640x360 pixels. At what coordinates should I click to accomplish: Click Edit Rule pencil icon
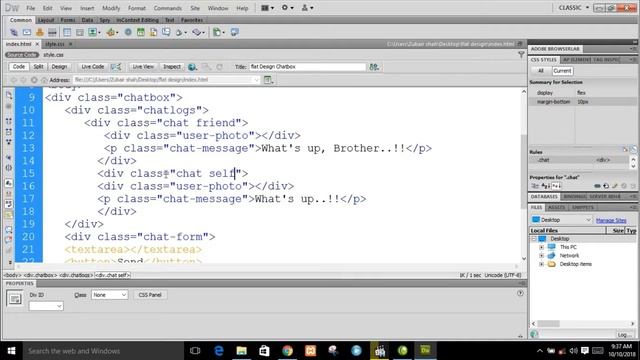[615, 186]
